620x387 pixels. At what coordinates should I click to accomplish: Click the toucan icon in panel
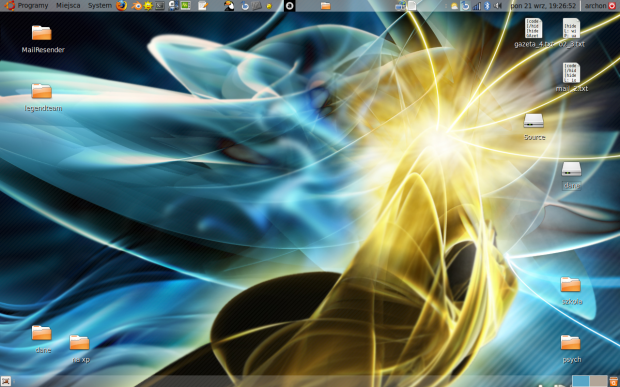click(x=229, y=6)
